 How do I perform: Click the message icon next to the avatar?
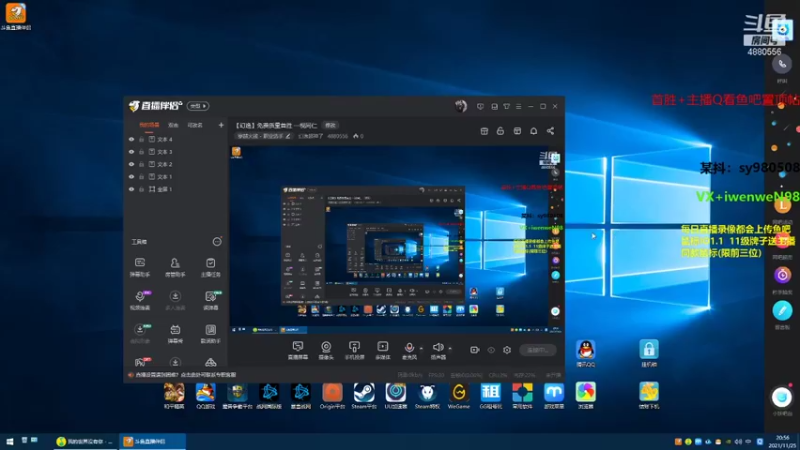[480, 106]
